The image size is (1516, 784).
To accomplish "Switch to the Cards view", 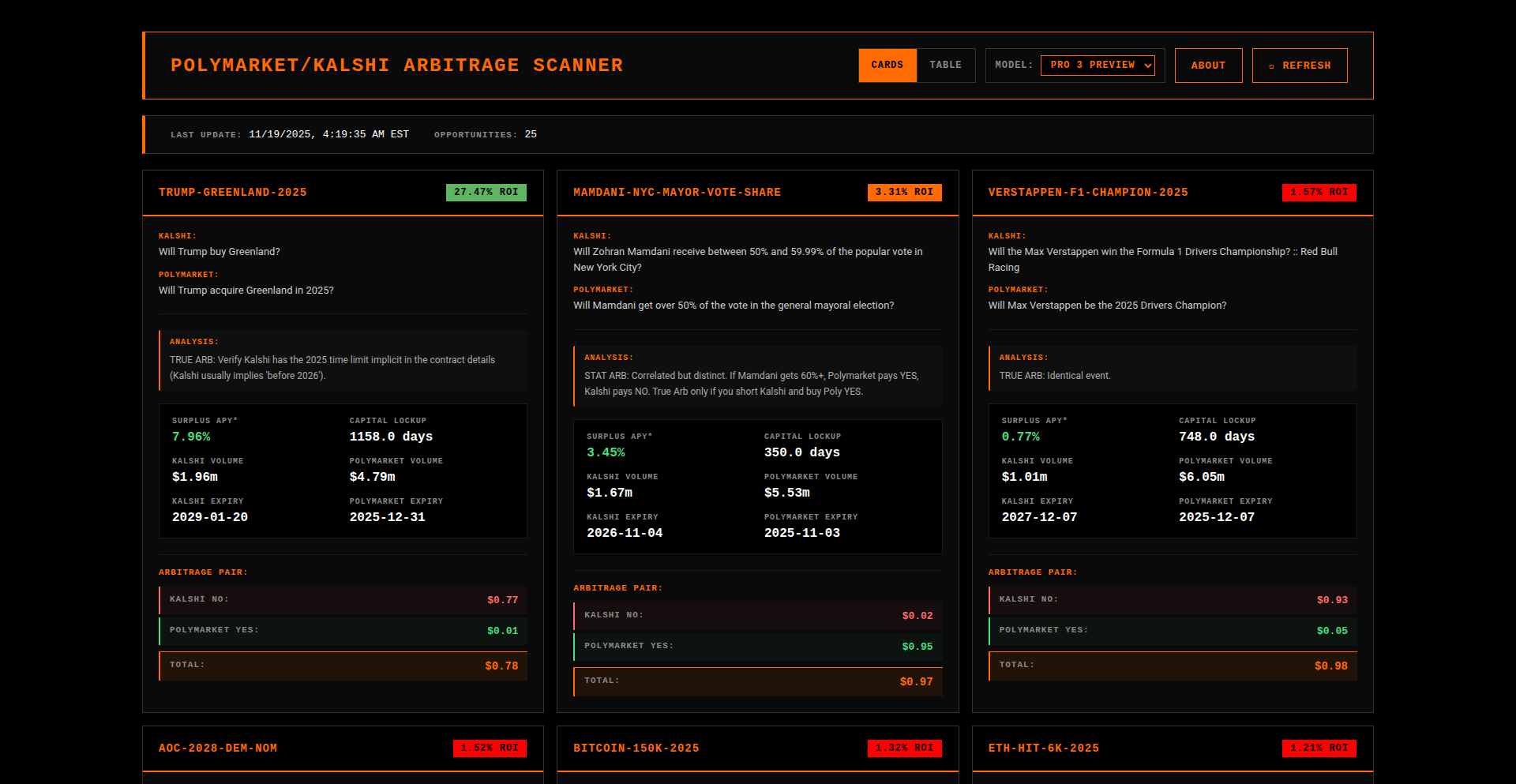I will tap(887, 66).
